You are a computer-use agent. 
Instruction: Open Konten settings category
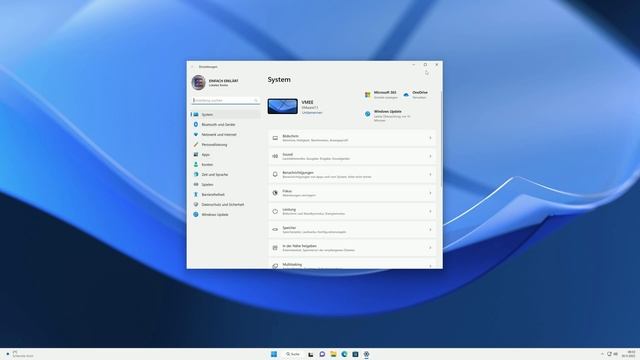(225, 164)
